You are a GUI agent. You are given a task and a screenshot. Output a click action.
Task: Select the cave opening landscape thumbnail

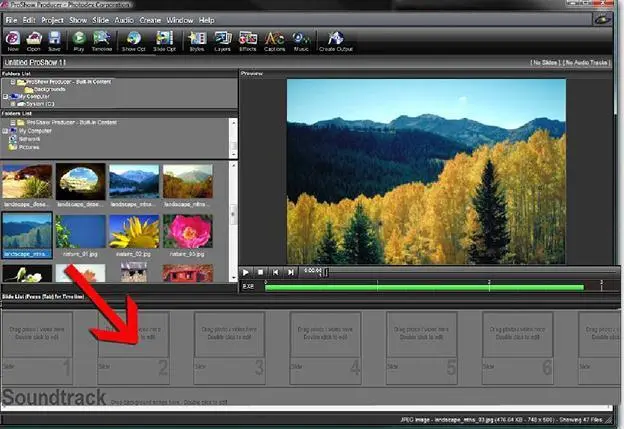[x=80, y=181]
